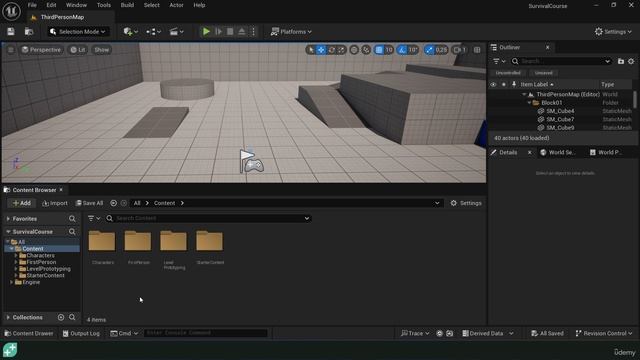Image resolution: width=640 pixels, height=360 pixels.
Task: Open the Selection Mode dropdown
Action: coord(78,31)
